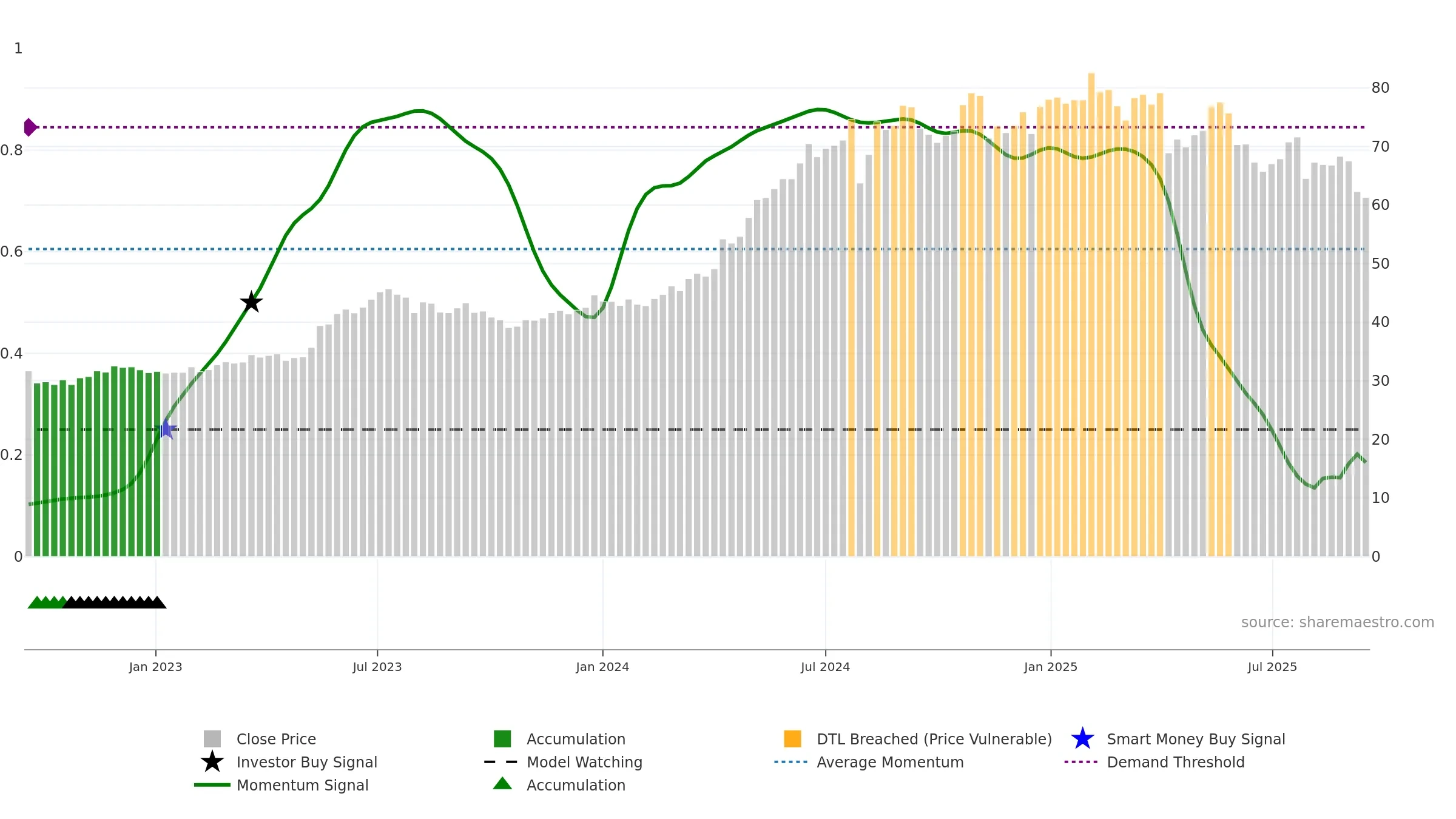The image size is (1456, 819).
Task: Click the black star icon in legend
Action: click(x=212, y=762)
